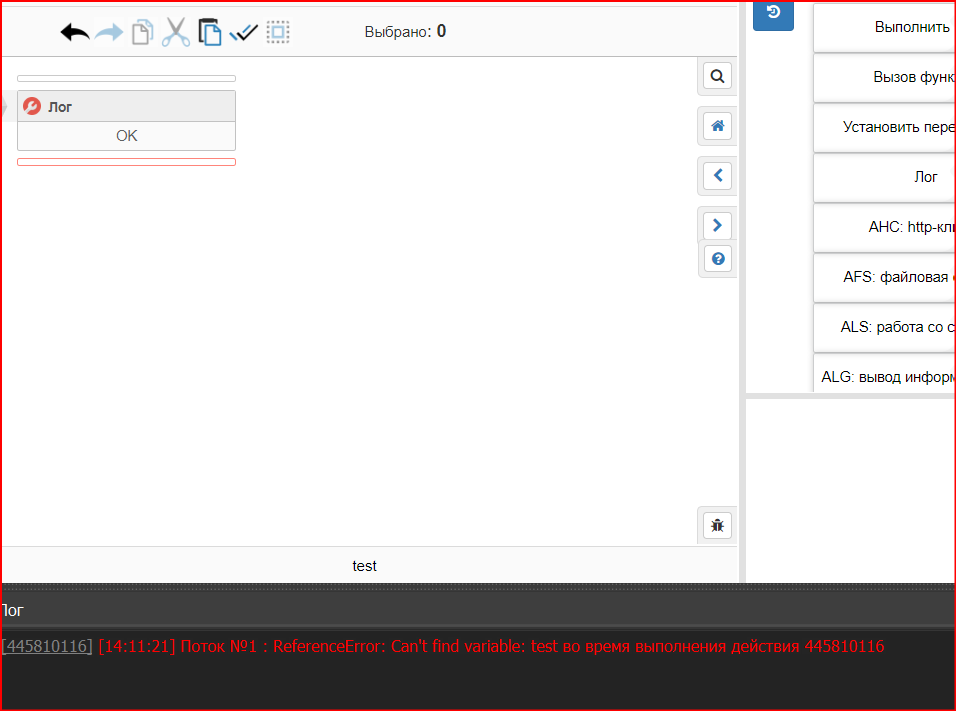This screenshot has height=711, width=956.
Task: Click the bug debug icon
Action: click(x=717, y=525)
